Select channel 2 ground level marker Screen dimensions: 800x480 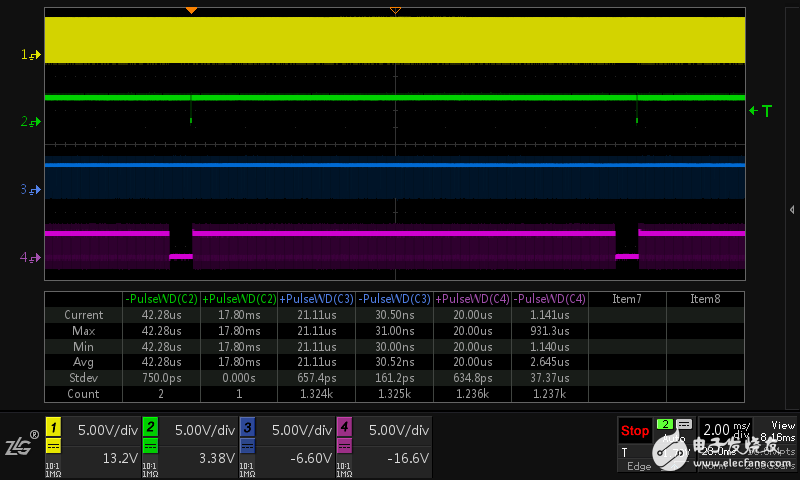[31, 122]
